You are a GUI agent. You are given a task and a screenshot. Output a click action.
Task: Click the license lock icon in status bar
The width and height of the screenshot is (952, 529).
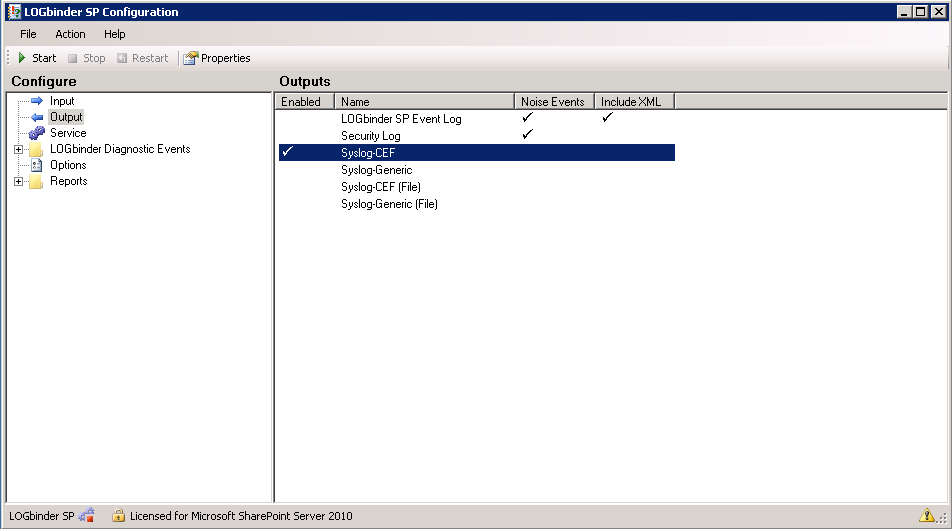118,516
